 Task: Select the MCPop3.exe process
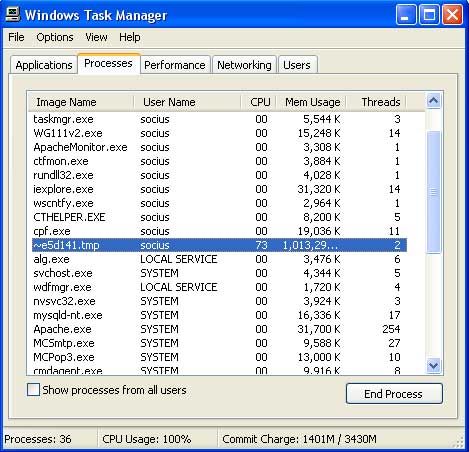(219, 357)
